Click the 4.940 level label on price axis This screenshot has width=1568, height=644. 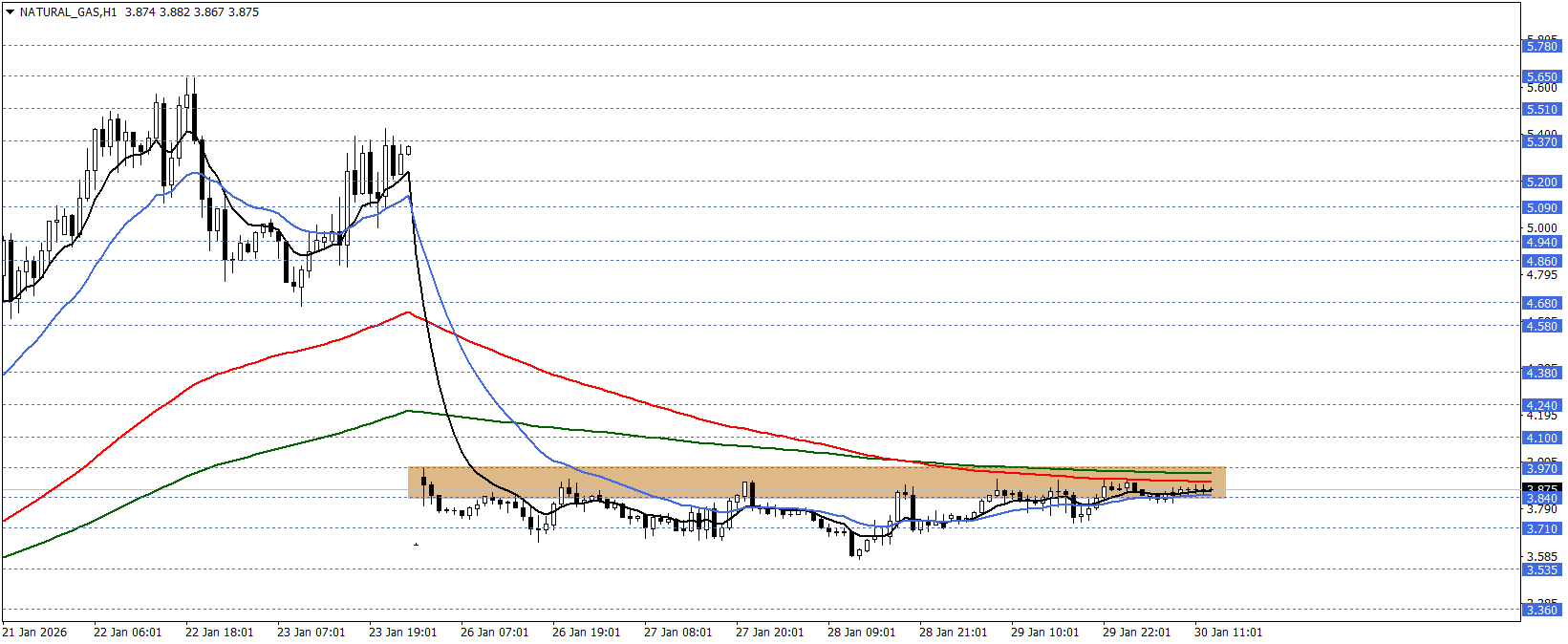tap(1540, 242)
